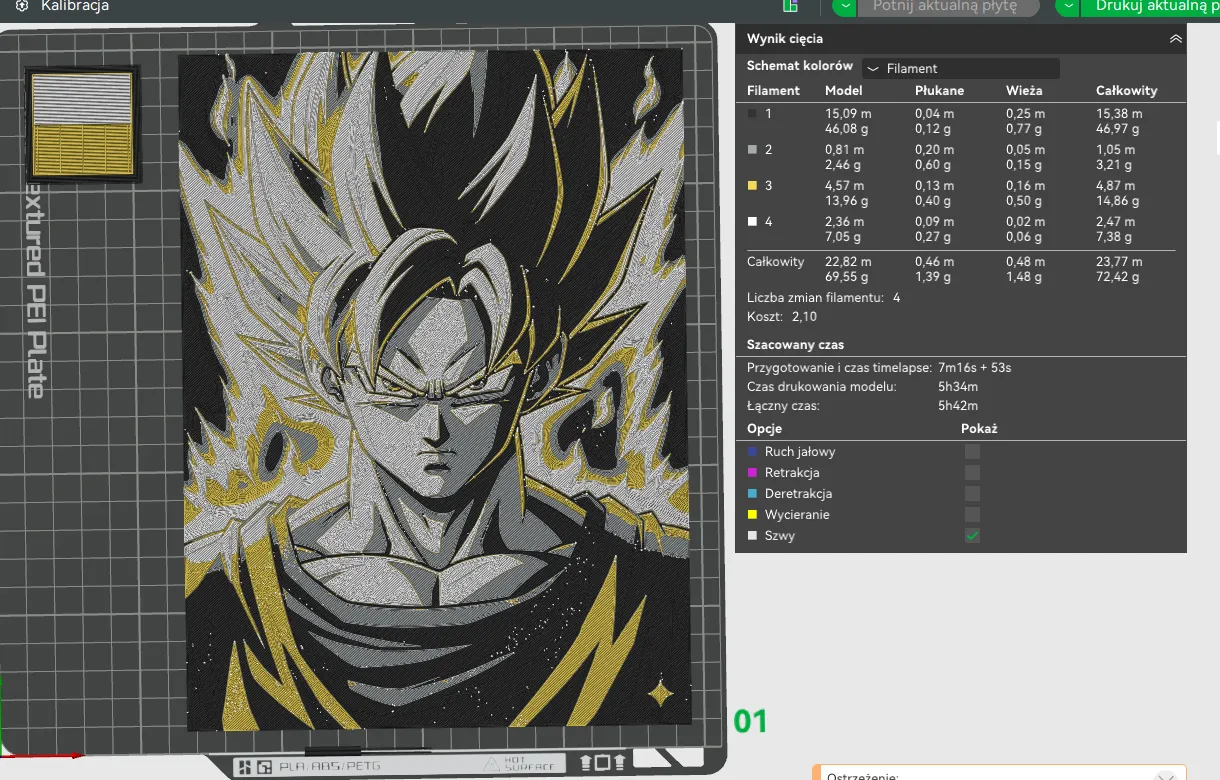Close the Ostrzeżenie notification
1220x780 pixels.
(1165, 776)
